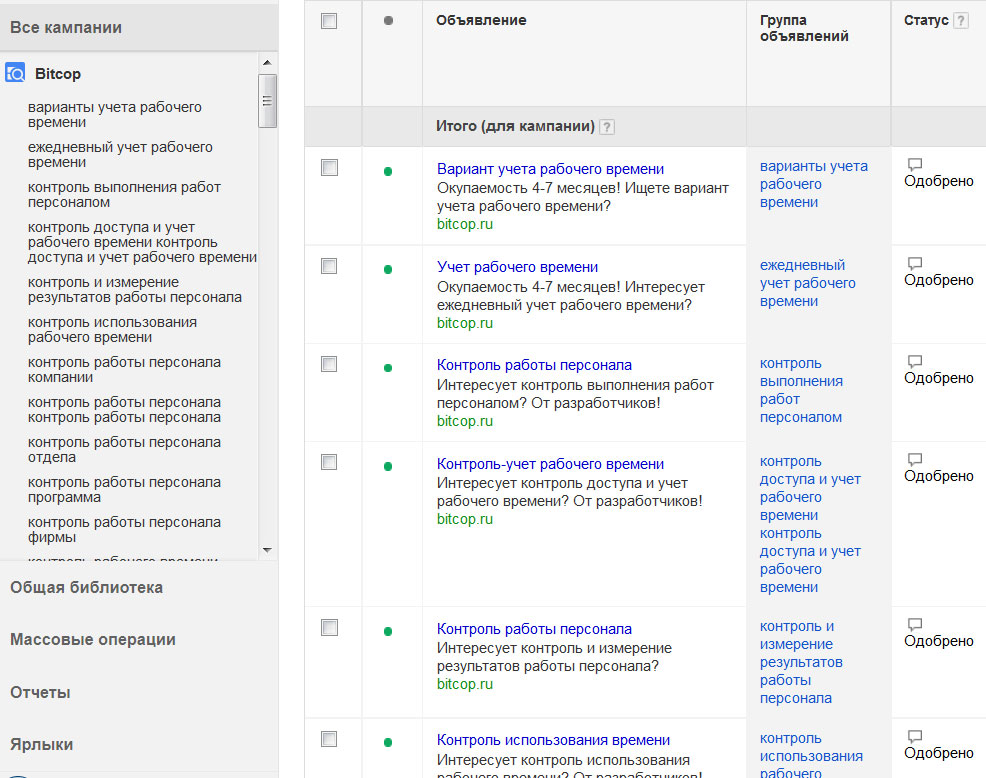Click green status dot for Контроль-учет рабочего времени
This screenshot has height=778, width=986.
[388, 466]
